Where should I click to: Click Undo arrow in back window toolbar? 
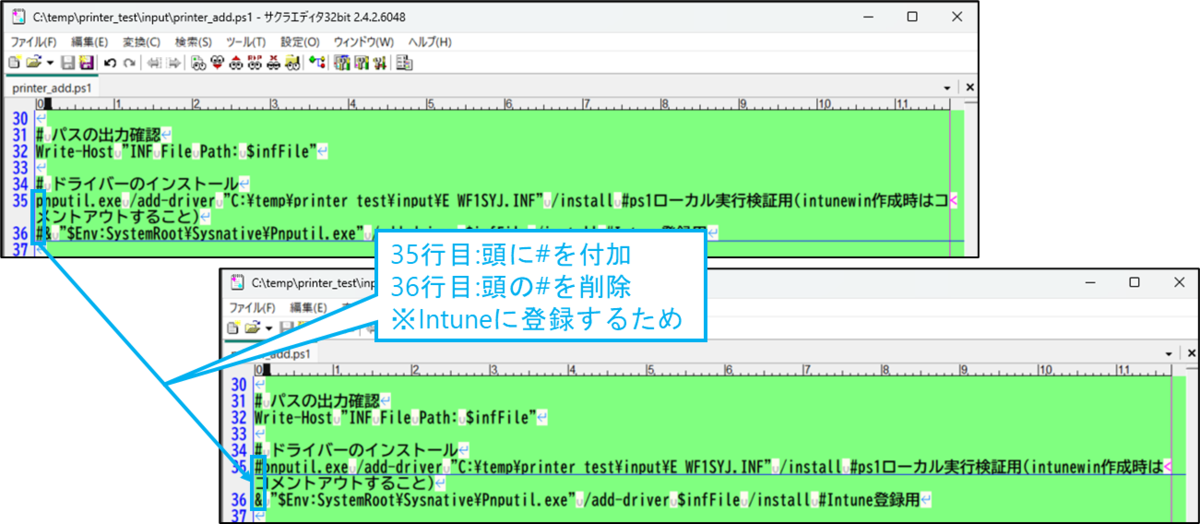tap(110, 63)
